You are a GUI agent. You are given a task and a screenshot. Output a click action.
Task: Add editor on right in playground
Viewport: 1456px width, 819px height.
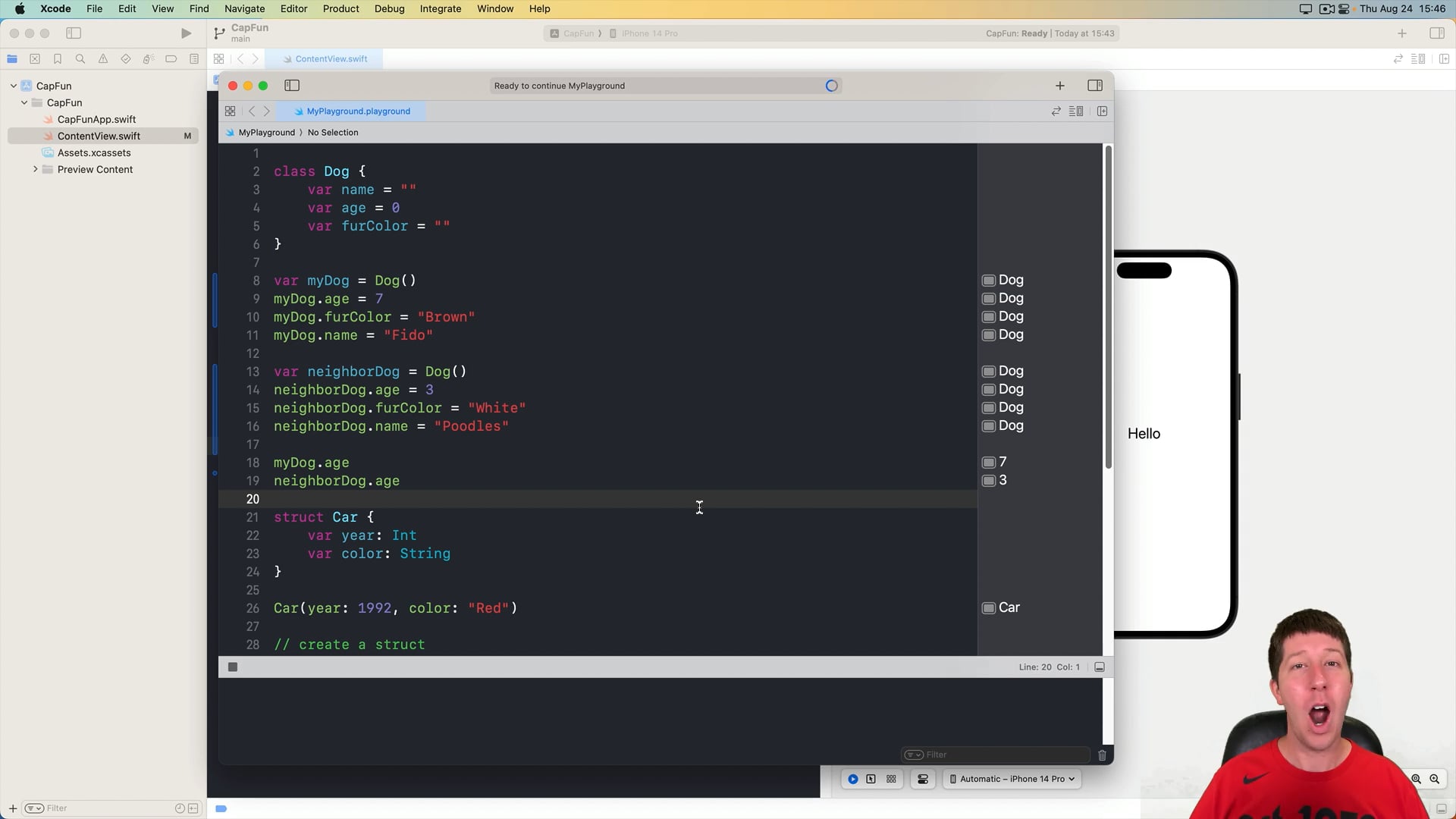point(1103,111)
